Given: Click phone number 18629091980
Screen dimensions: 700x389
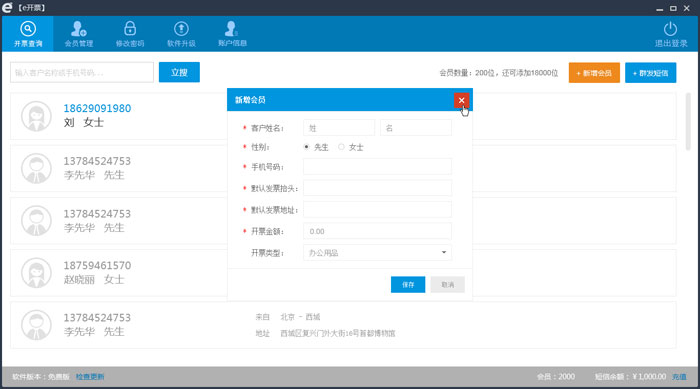Looking at the screenshot, I should 97,108.
